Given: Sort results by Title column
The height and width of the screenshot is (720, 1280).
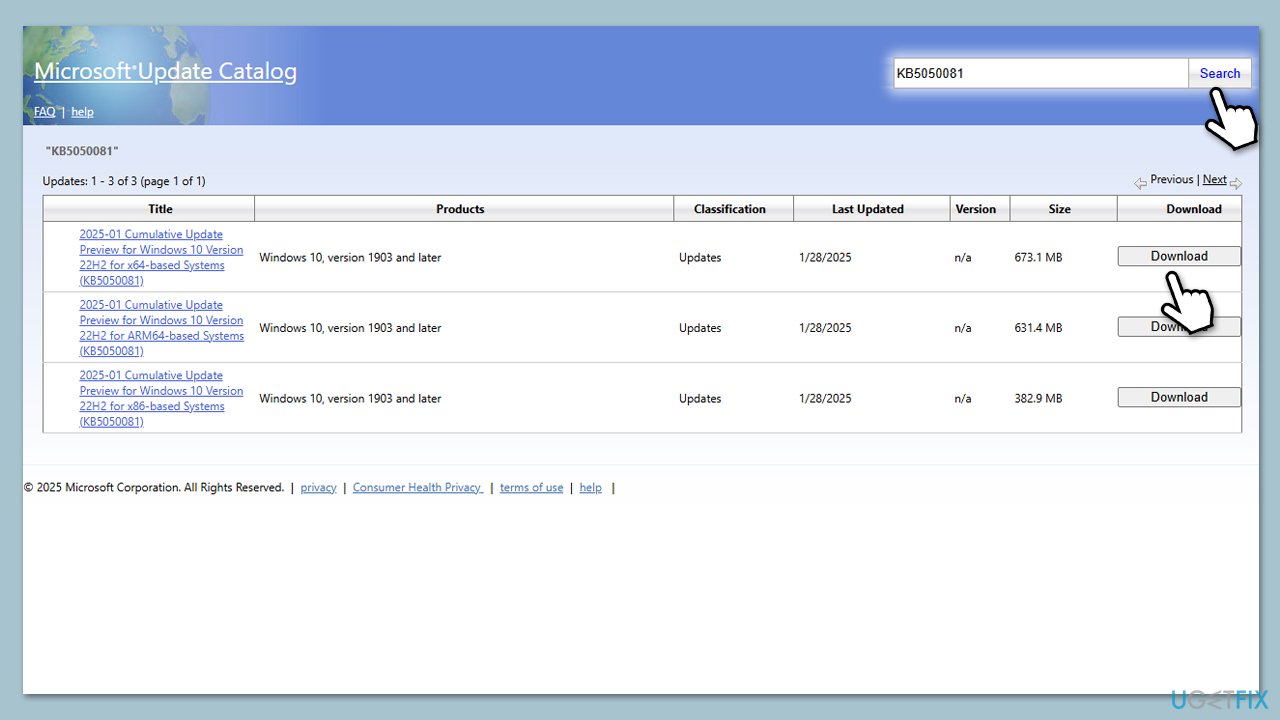Looking at the screenshot, I should (x=149, y=209).
